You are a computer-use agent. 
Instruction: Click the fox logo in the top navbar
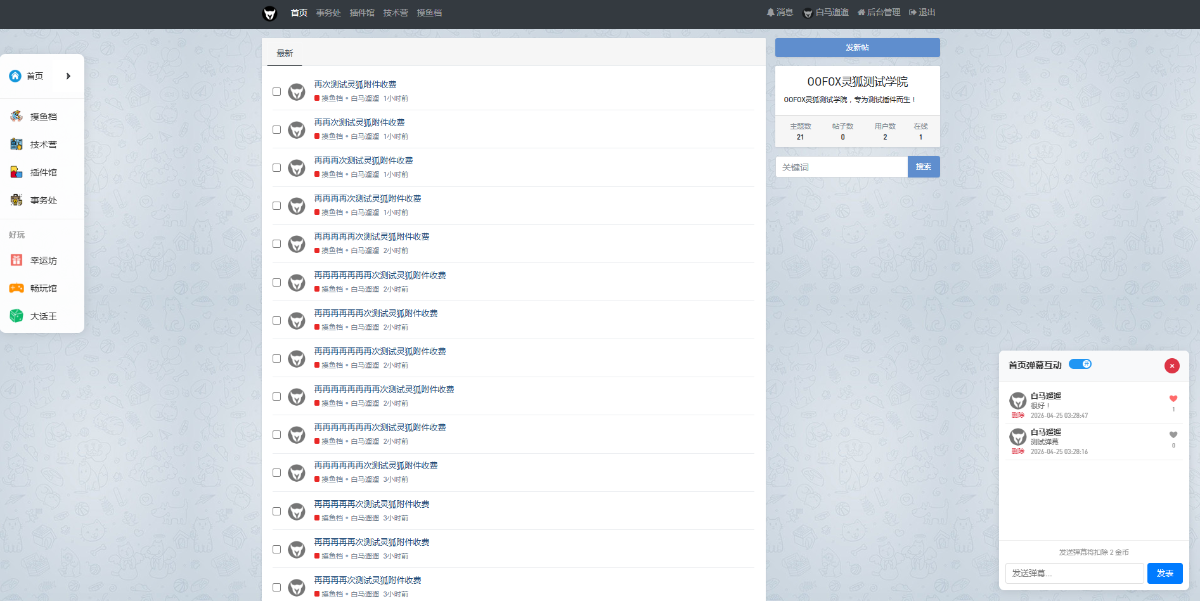tap(269, 13)
